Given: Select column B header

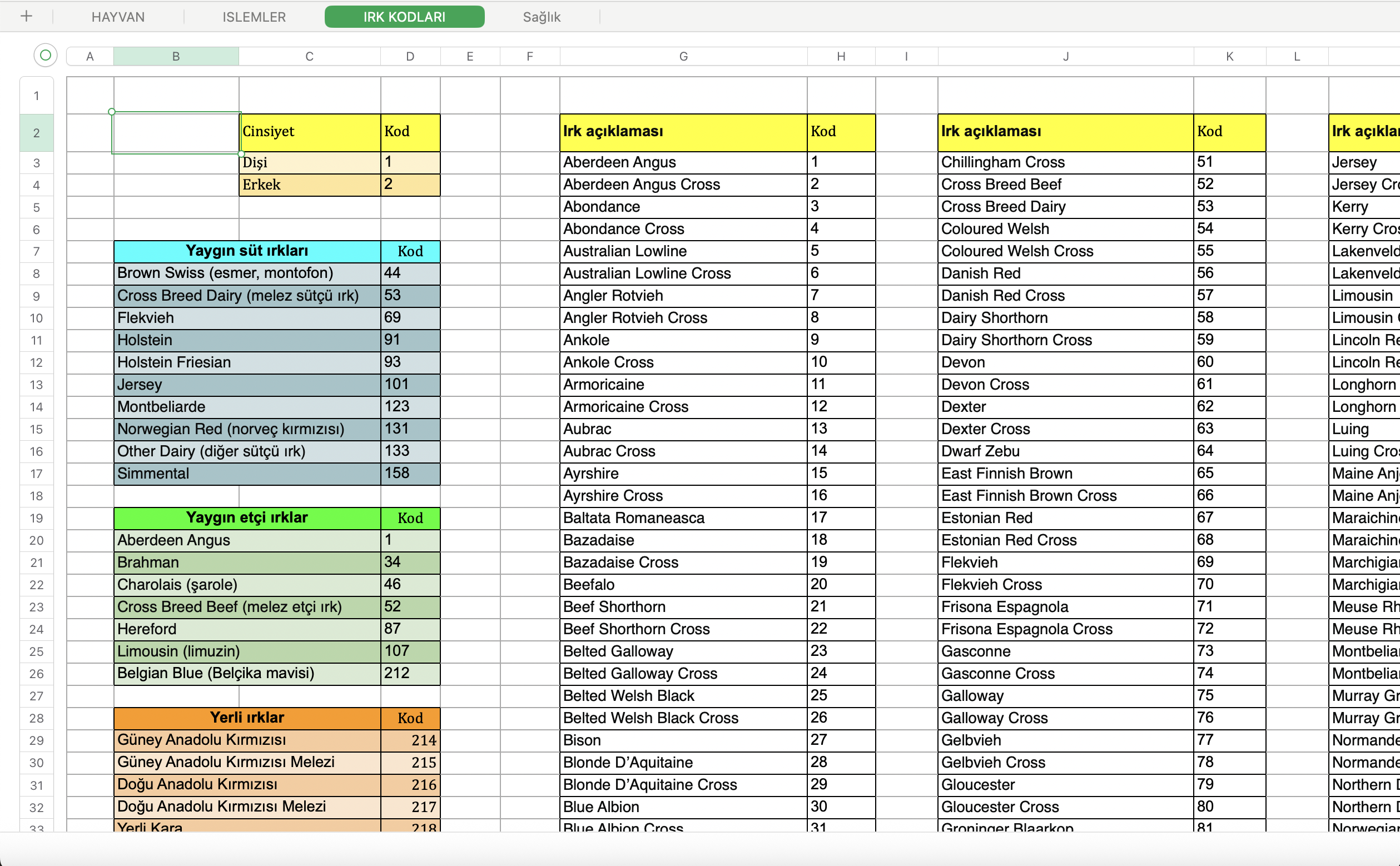Looking at the screenshot, I should (176, 56).
